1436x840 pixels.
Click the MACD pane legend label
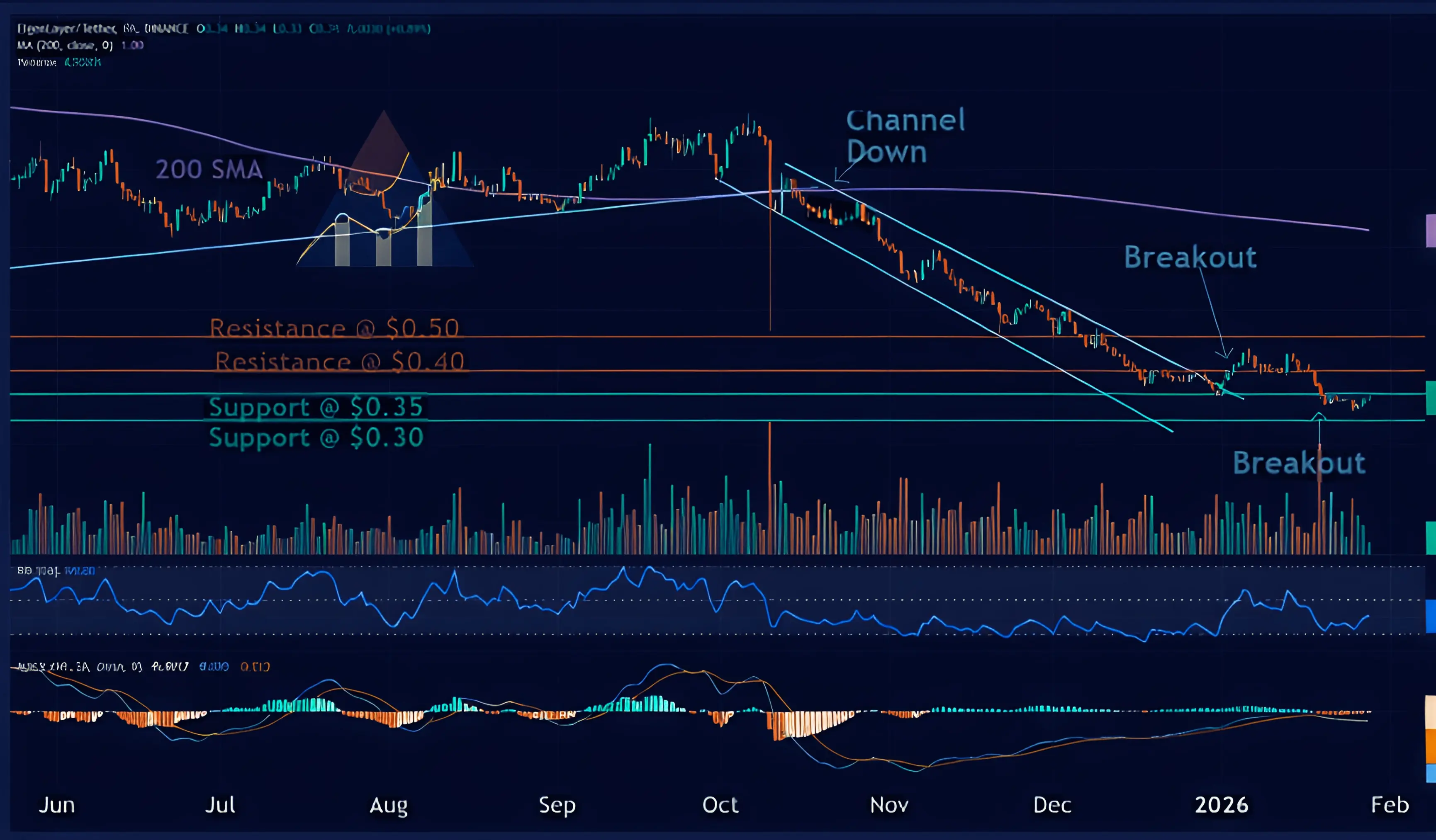tap(102, 666)
